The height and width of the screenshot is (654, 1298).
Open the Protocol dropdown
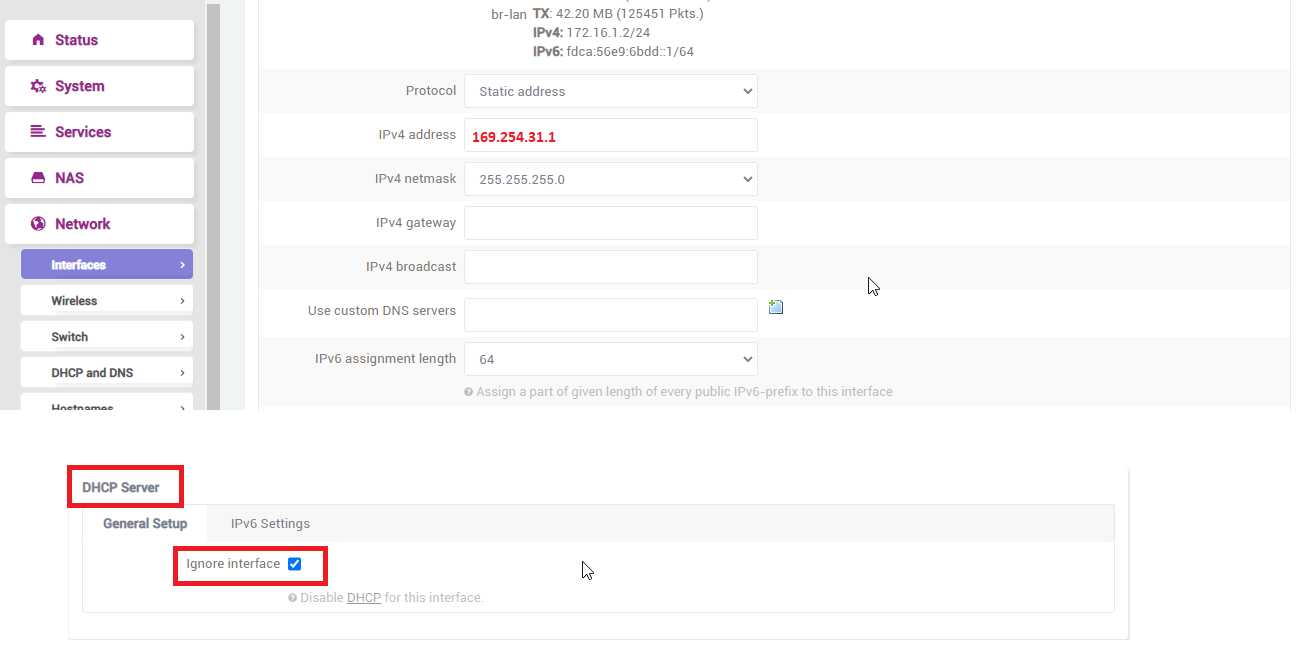pyautogui.click(x=611, y=91)
